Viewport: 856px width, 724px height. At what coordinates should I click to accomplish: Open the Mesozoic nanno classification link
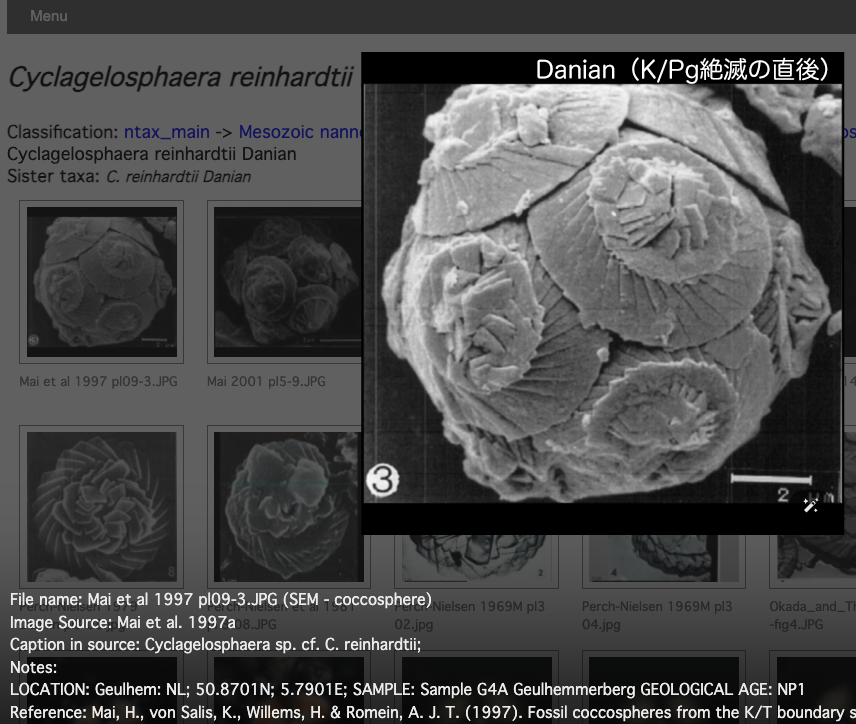tap(299, 132)
